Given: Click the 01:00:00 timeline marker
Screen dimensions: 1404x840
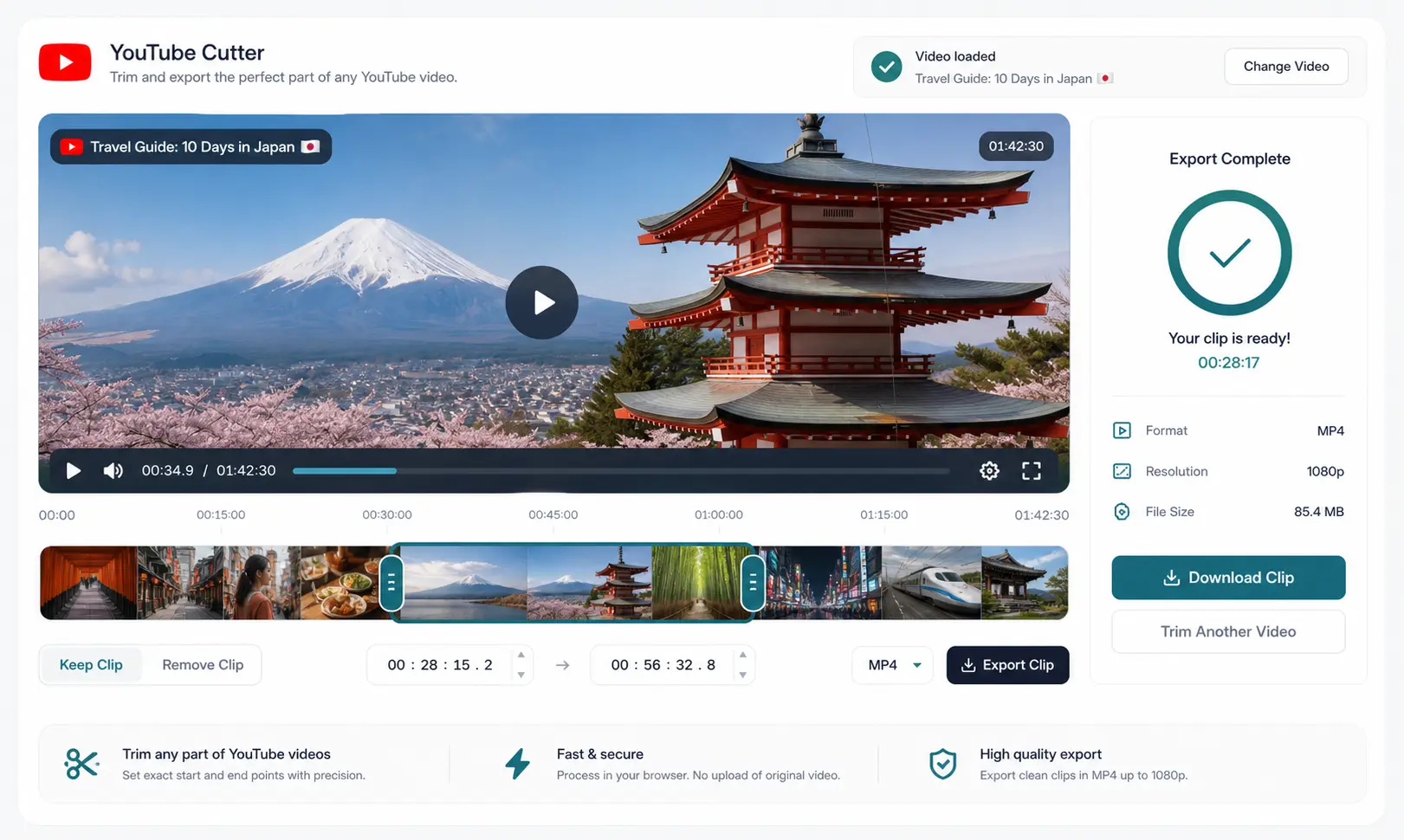Looking at the screenshot, I should (718, 514).
